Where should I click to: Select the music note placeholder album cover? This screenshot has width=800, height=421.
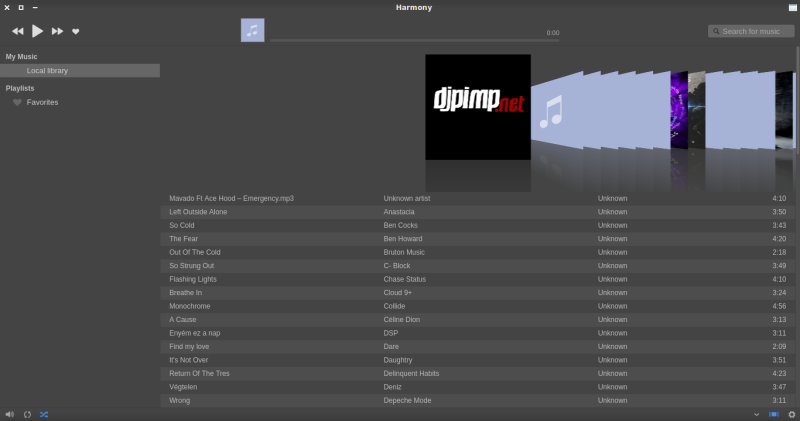tap(556, 111)
